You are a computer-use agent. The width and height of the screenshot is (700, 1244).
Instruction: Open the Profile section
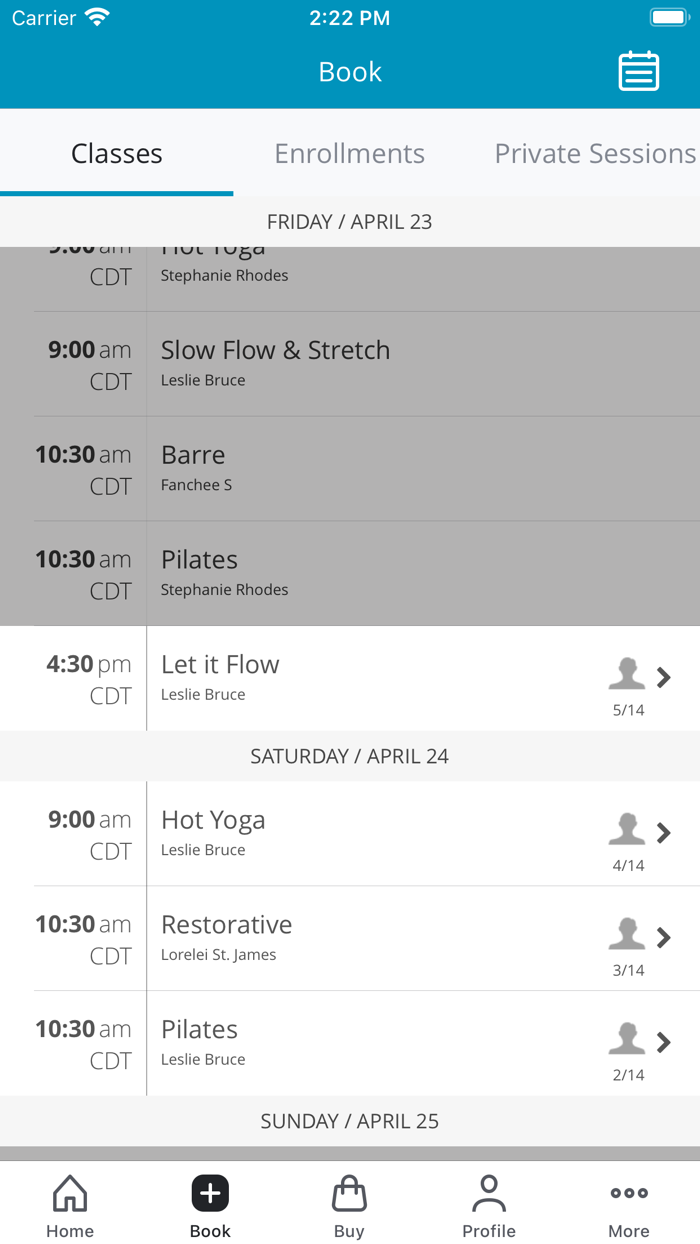pos(489,1192)
